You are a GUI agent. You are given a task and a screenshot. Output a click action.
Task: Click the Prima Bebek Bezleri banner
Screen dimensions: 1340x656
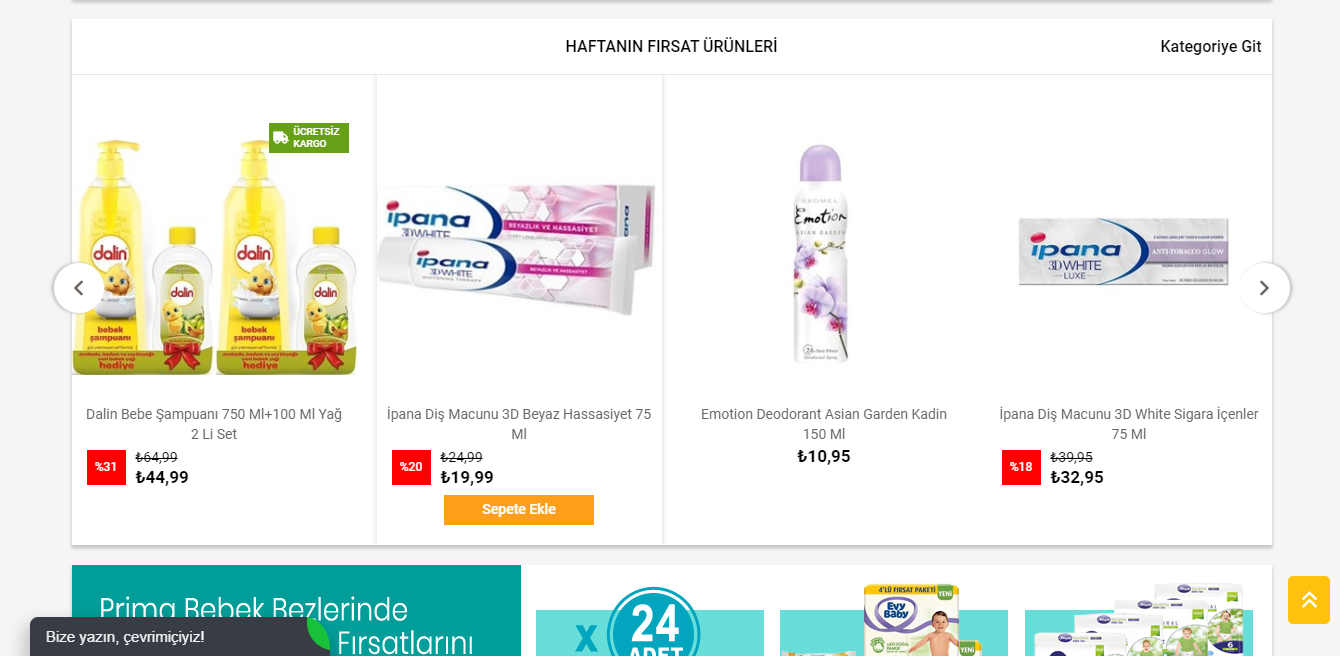pyautogui.click(x=296, y=611)
